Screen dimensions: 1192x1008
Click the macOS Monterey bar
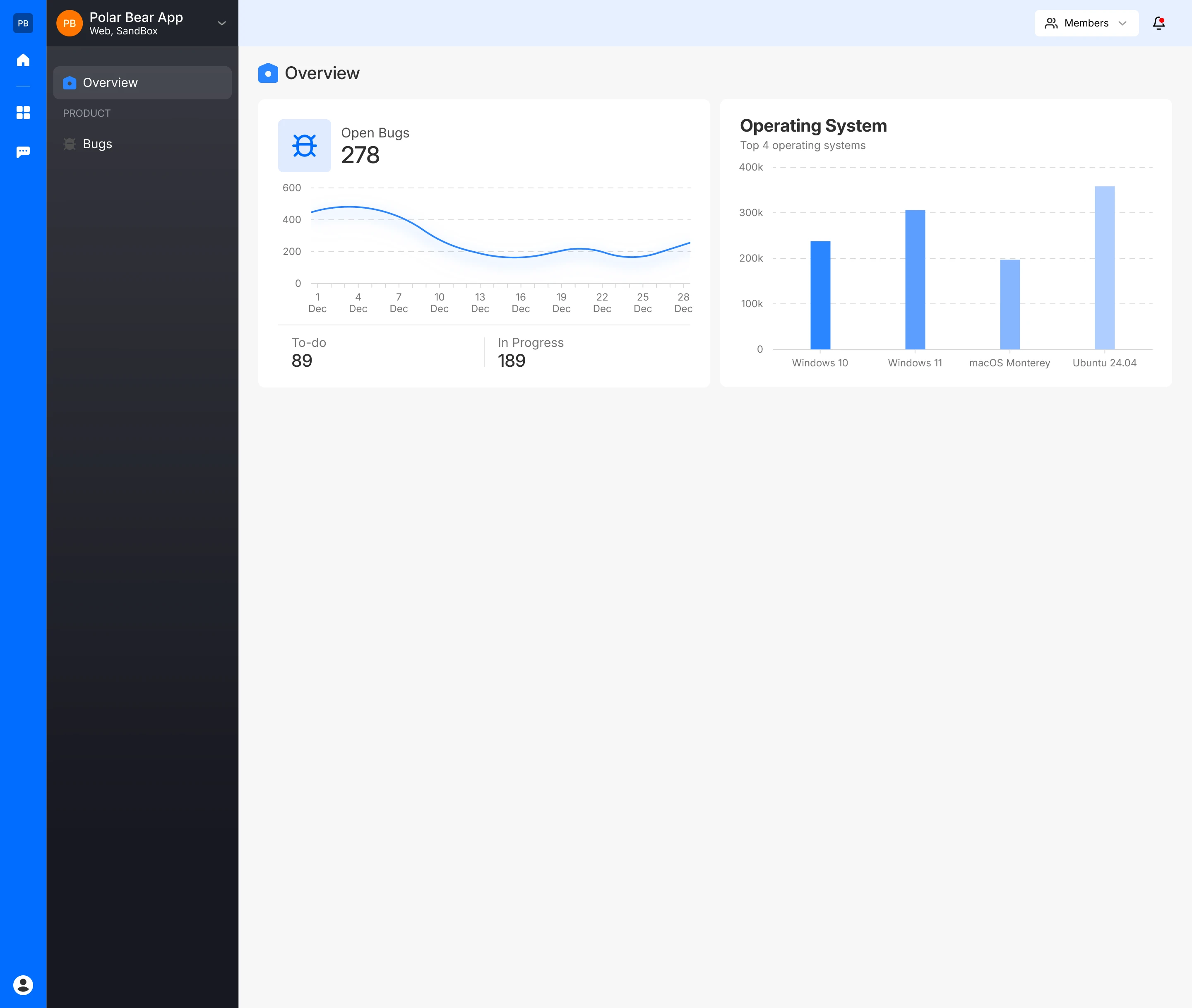pos(1010,304)
